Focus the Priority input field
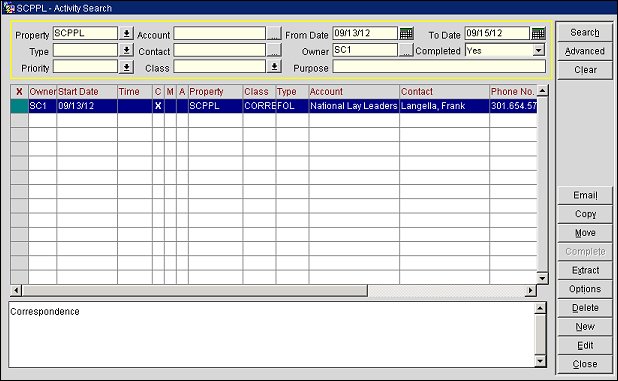This screenshot has width=618, height=381. click(85, 67)
